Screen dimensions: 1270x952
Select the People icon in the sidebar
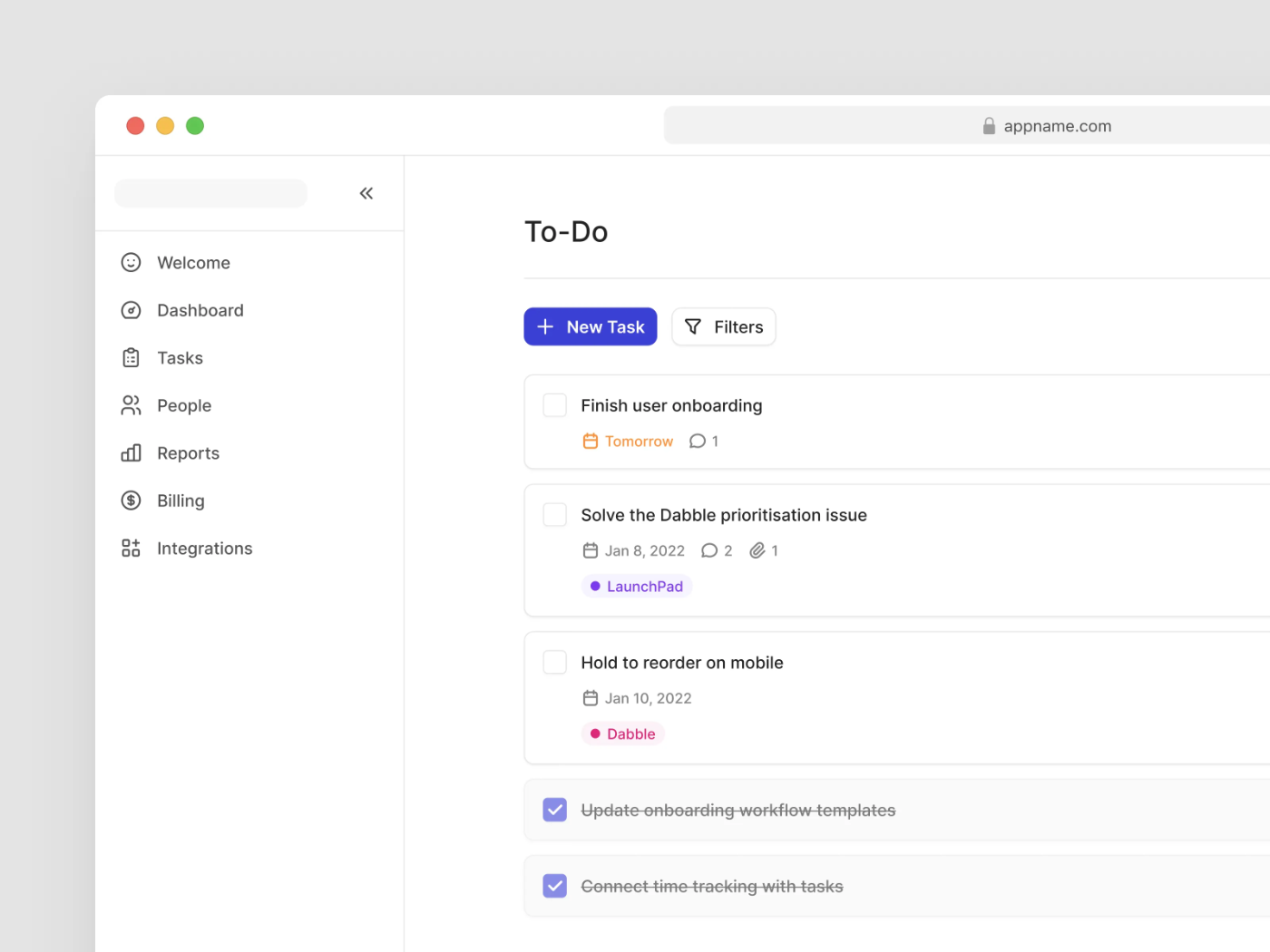point(132,405)
